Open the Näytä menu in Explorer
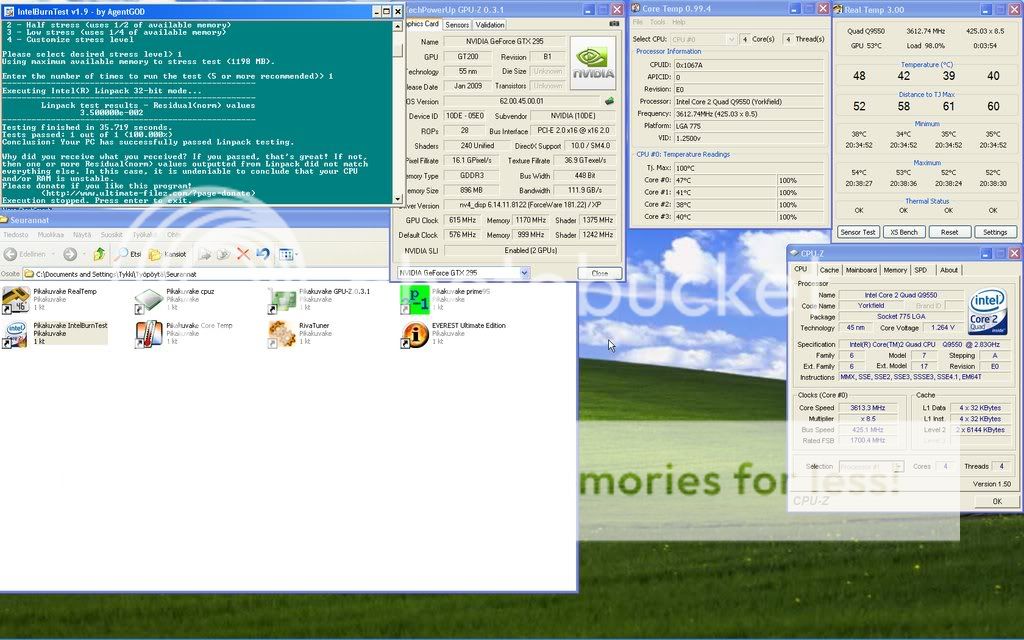This screenshot has height=640, width=1024. click(82, 234)
